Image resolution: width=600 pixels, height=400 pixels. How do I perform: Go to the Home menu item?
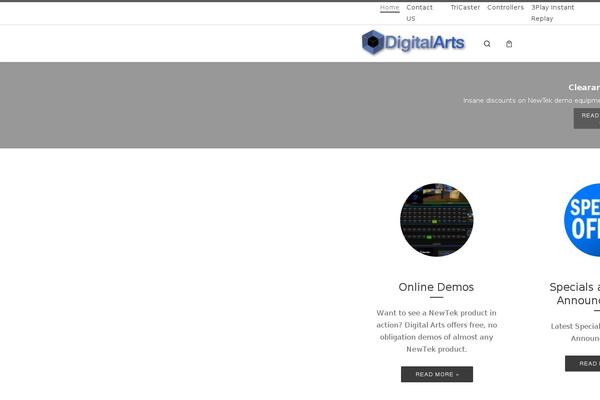click(x=390, y=7)
